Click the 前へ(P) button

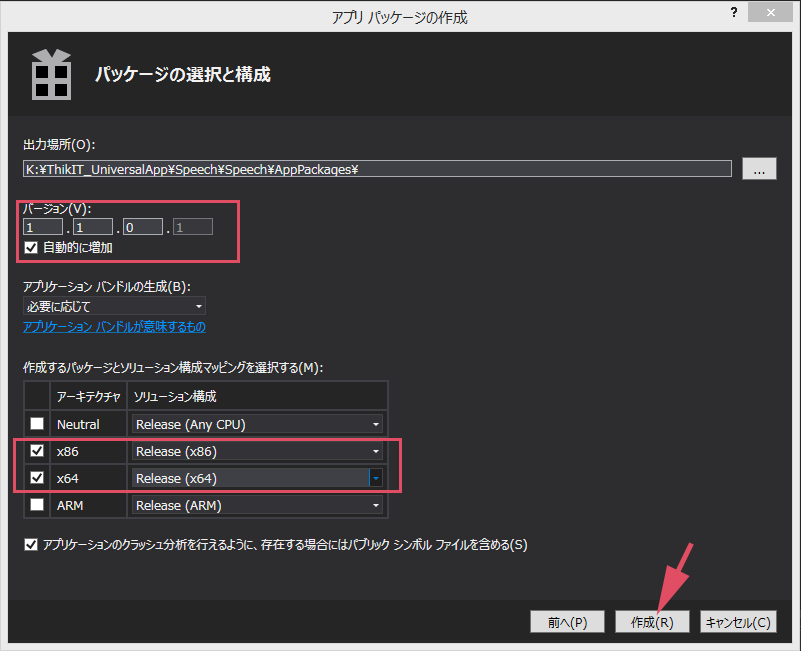pyautogui.click(x=567, y=622)
